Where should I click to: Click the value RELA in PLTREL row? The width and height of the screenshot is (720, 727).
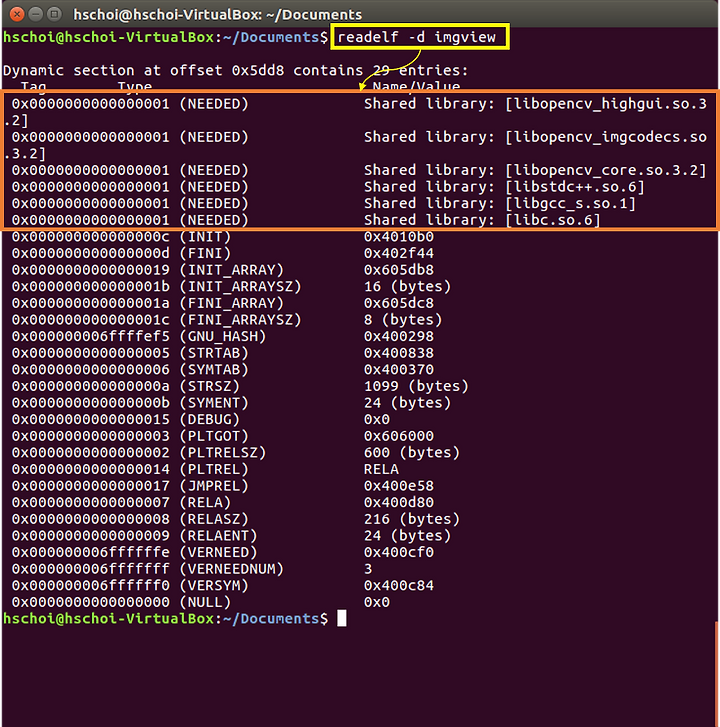click(x=381, y=470)
